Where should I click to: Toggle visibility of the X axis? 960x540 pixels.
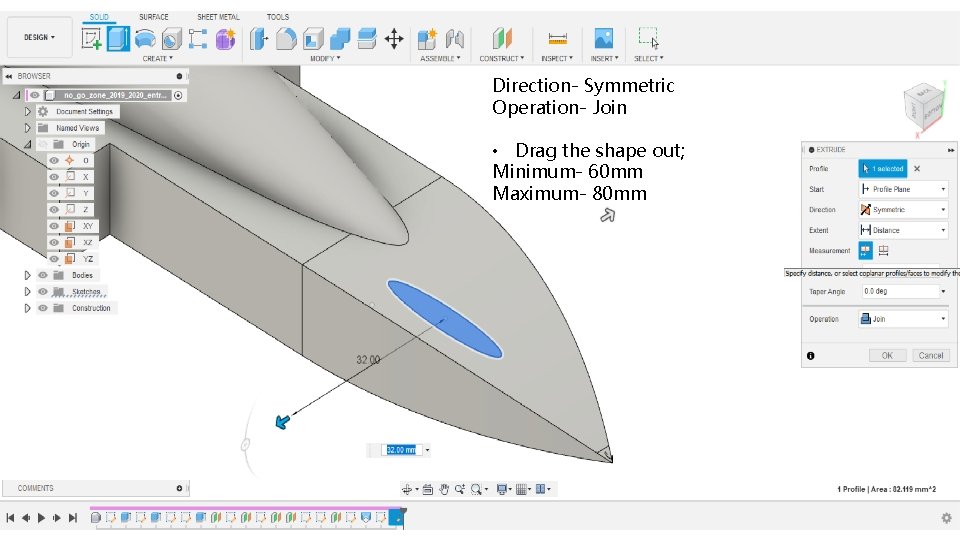tap(54, 177)
